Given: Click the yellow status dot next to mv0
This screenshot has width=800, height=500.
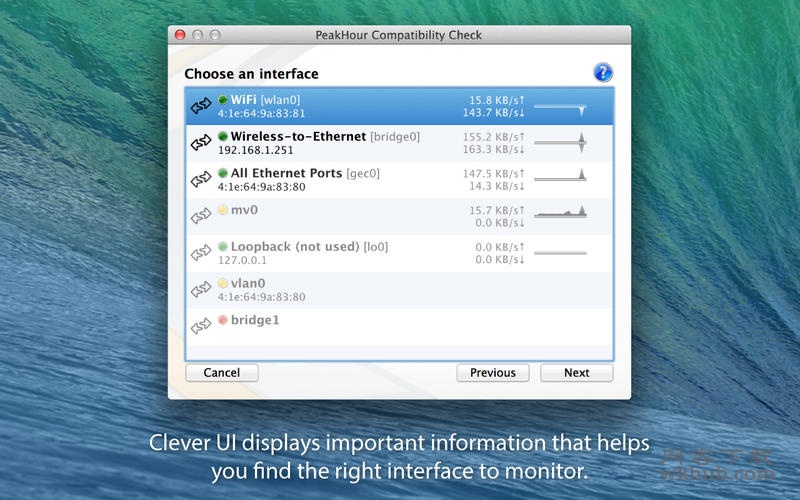Looking at the screenshot, I should [223, 210].
